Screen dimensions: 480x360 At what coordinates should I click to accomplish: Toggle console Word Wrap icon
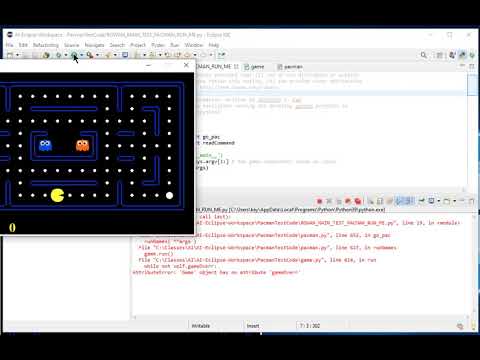pyautogui.click(x=390, y=201)
